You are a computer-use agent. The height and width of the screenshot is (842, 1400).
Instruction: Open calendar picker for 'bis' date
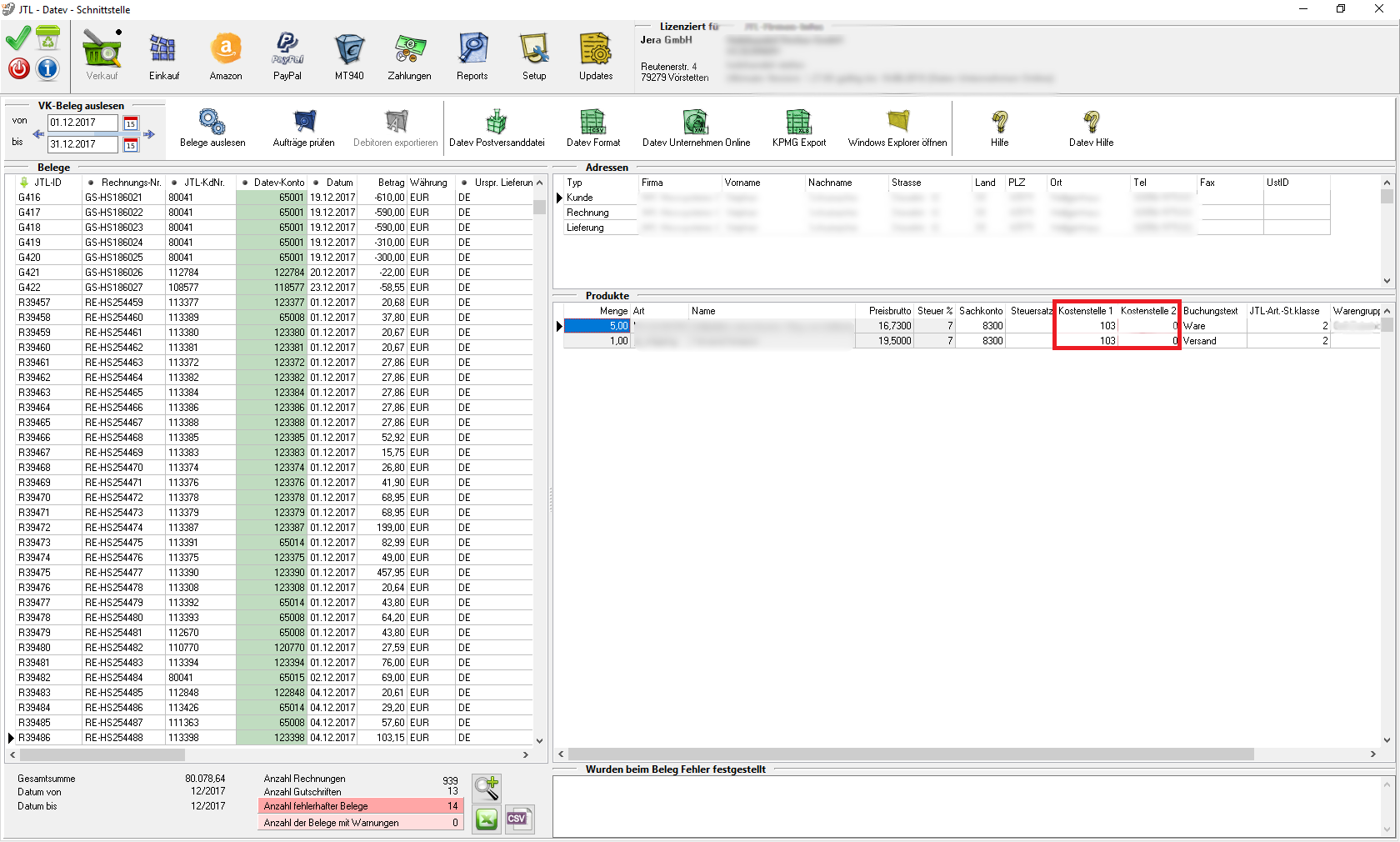131,145
